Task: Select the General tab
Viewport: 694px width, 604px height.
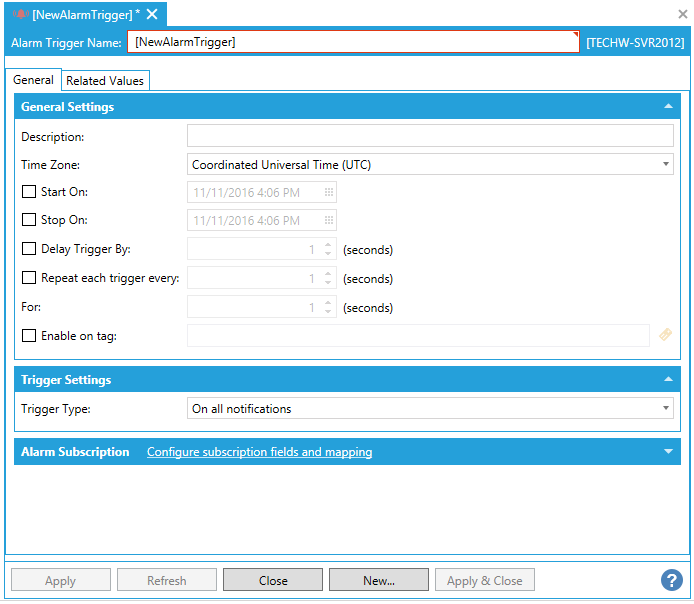Action: 34,80
